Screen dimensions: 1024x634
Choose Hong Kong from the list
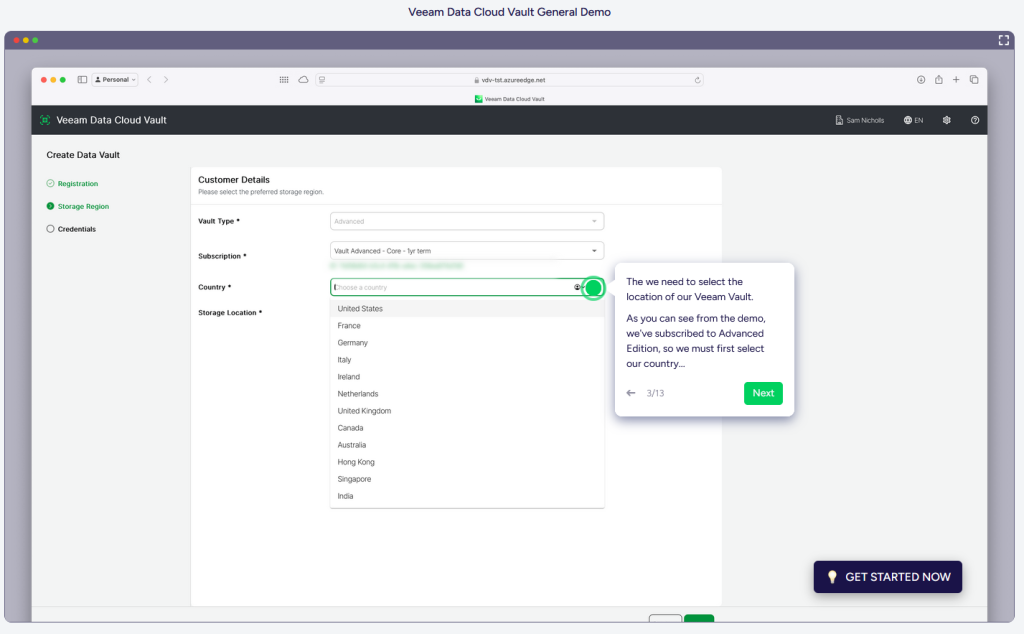pos(467,462)
